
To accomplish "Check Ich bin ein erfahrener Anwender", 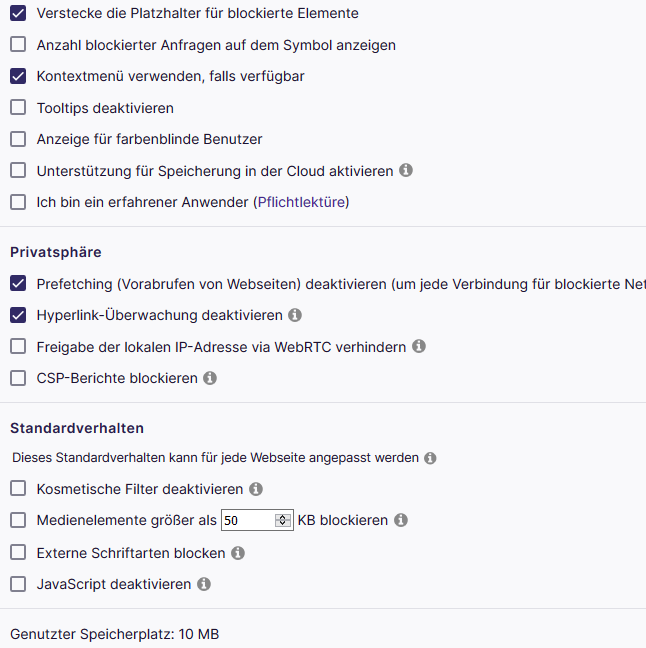I will point(18,202).
